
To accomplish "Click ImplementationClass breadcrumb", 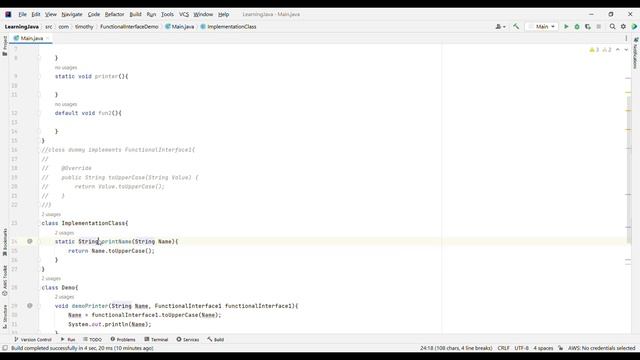I will 229,27.
